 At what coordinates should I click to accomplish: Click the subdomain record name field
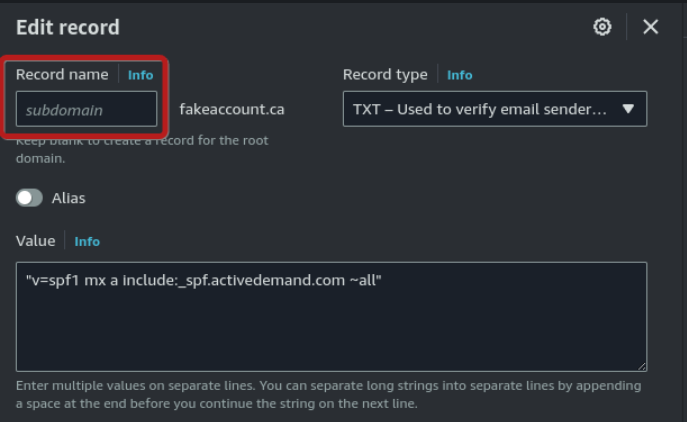click(x=86, y=109)
